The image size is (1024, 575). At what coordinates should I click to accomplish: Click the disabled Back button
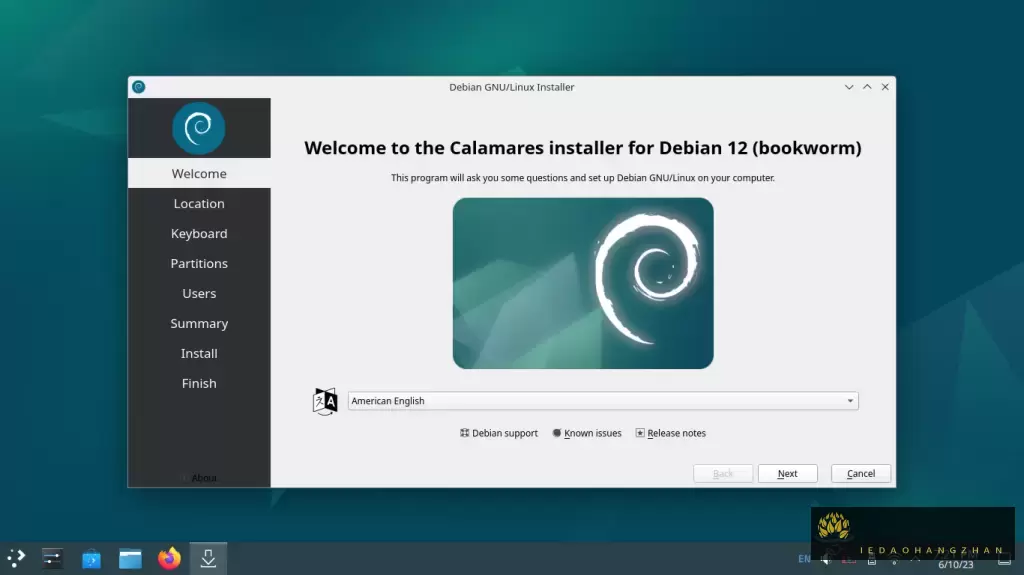(x=723, y=473)
